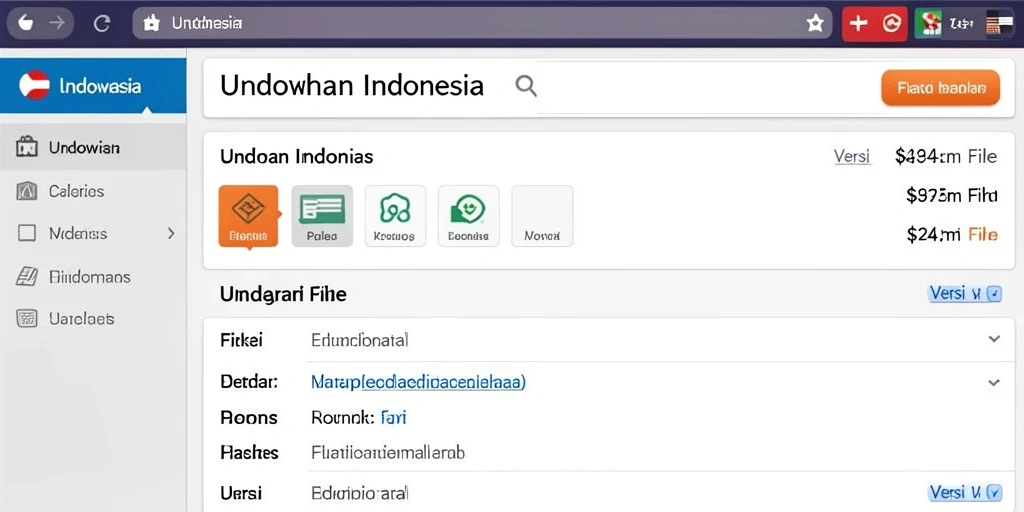
Task: Click the orange File link beside $24:mi
Action: click(984, 234)
